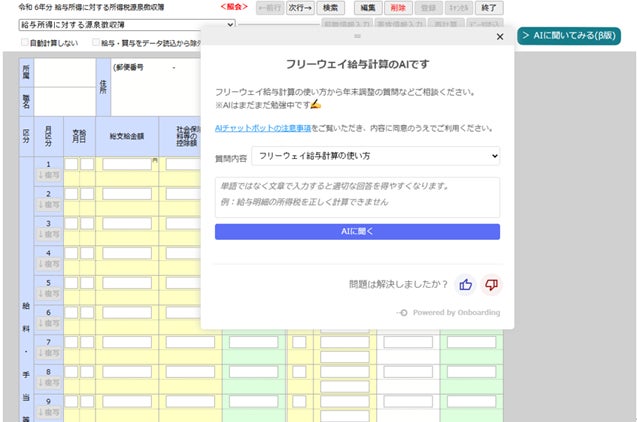The height and width of the screenshot is (422, 637).
Task: Toggle the 自動計算しない checkbox
Action: point(27,43)
